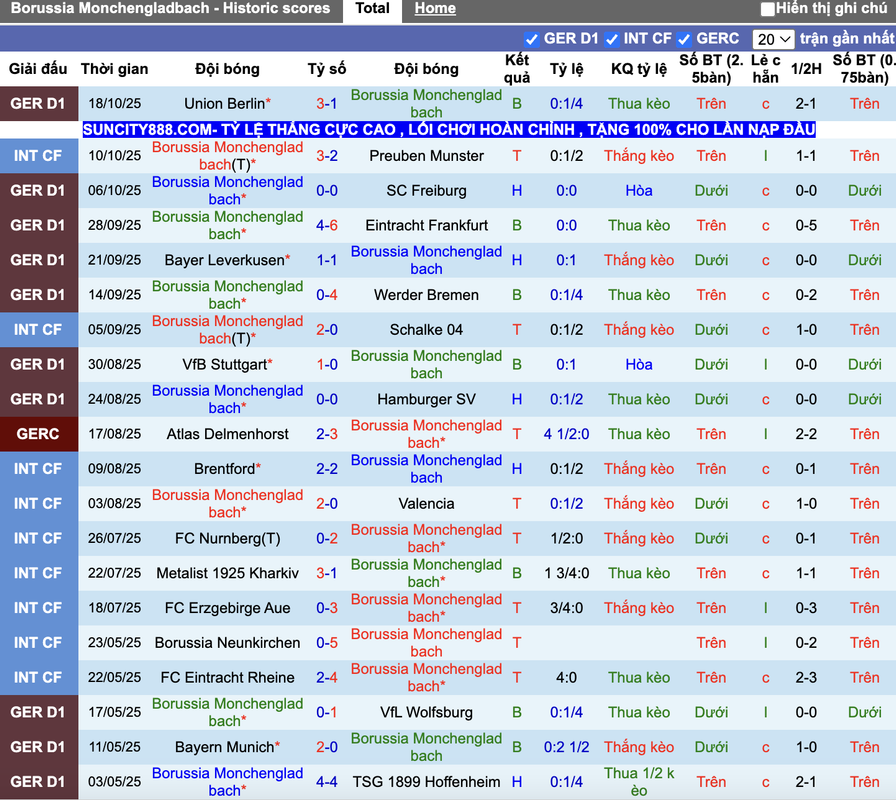Click the SUNCITY888.COM advertisement banner
This screenshot has height=800, width=896.
449,130
